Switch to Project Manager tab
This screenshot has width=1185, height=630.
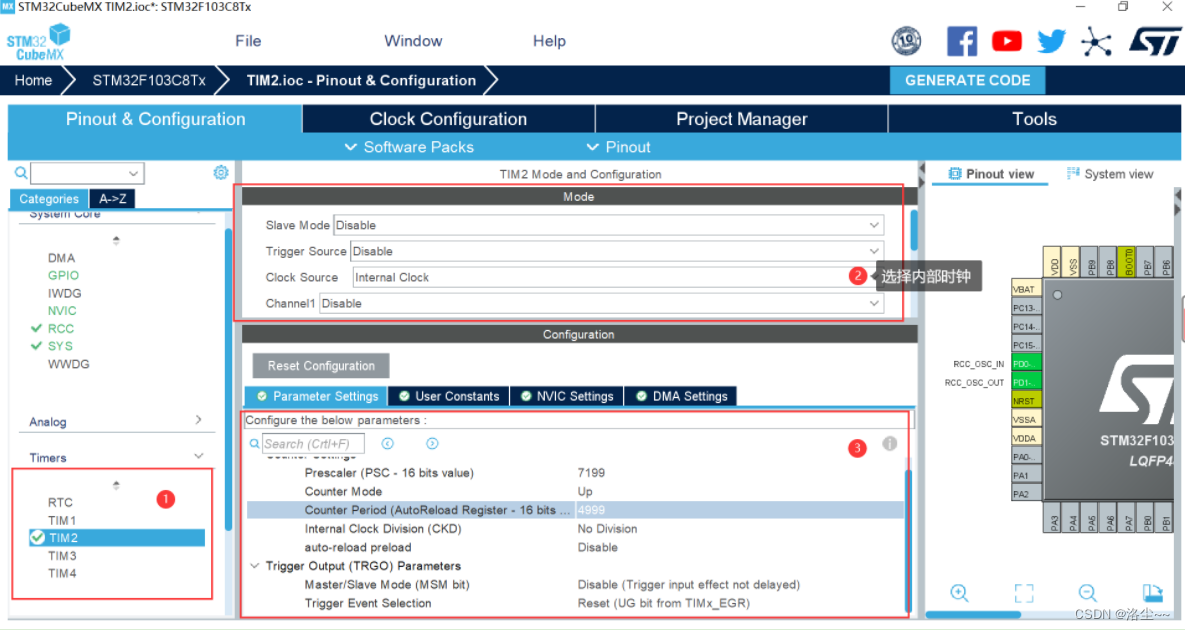741,119
